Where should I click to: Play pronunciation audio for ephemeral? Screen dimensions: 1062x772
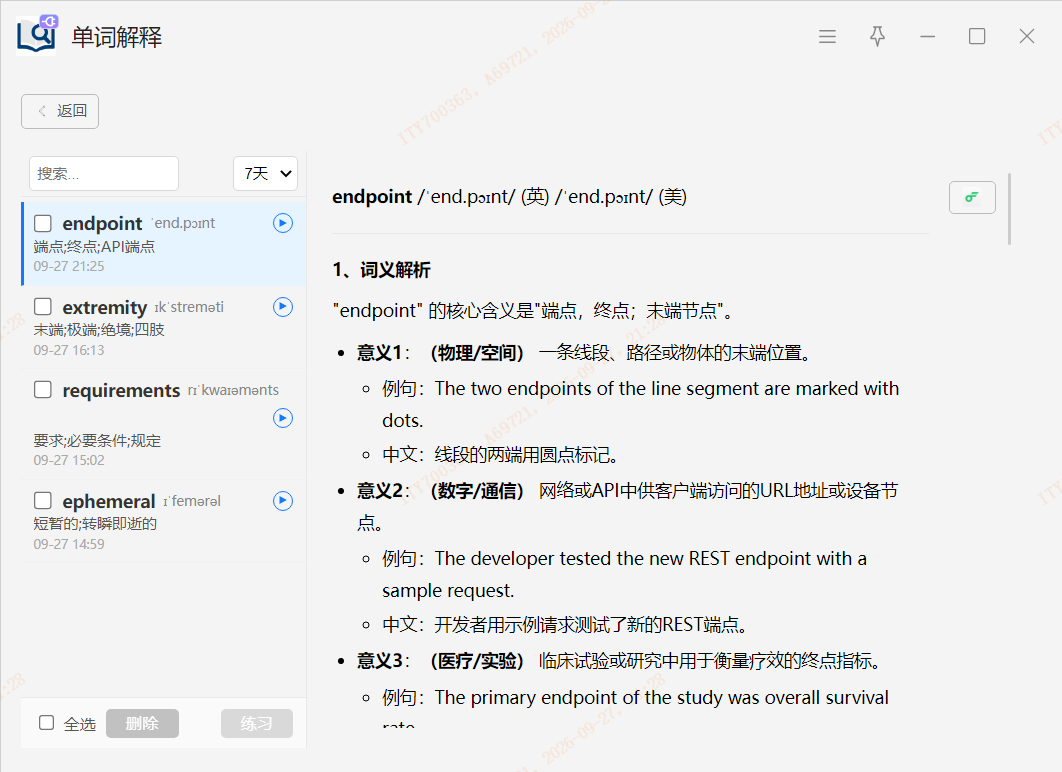pos(282,500)
